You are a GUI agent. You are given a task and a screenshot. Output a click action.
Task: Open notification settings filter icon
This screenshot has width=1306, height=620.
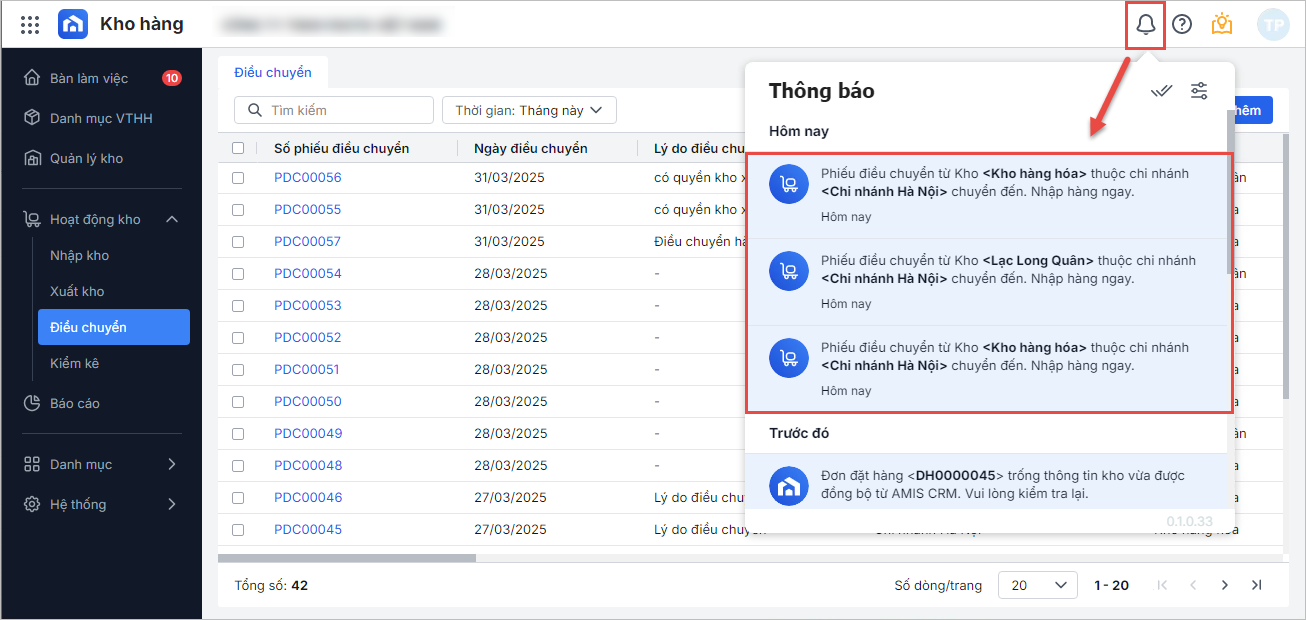(x=1199, y=91)
